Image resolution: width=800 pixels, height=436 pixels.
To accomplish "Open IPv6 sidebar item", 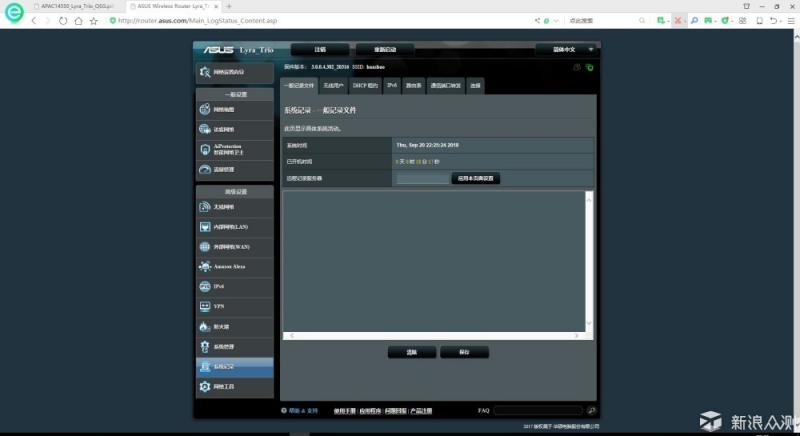I will click(x=235, y=287).
